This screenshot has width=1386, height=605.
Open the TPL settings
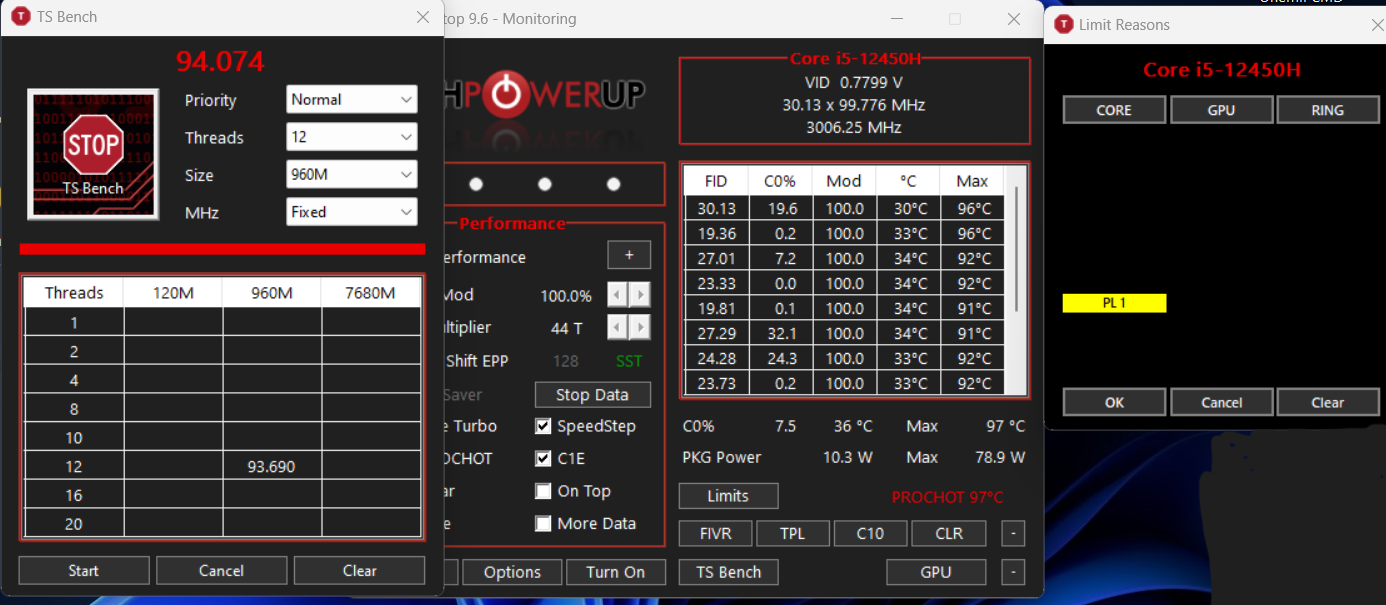(793, 533)
